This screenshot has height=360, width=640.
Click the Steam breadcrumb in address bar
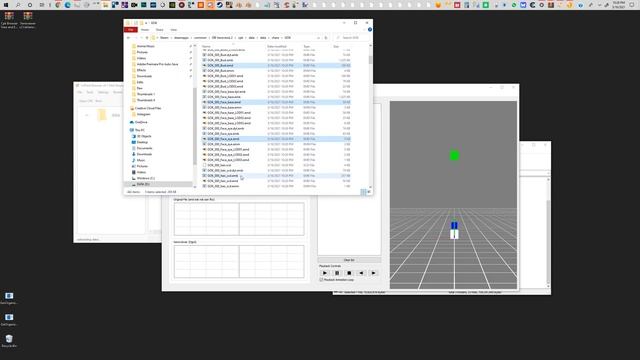tap(164, 38)
